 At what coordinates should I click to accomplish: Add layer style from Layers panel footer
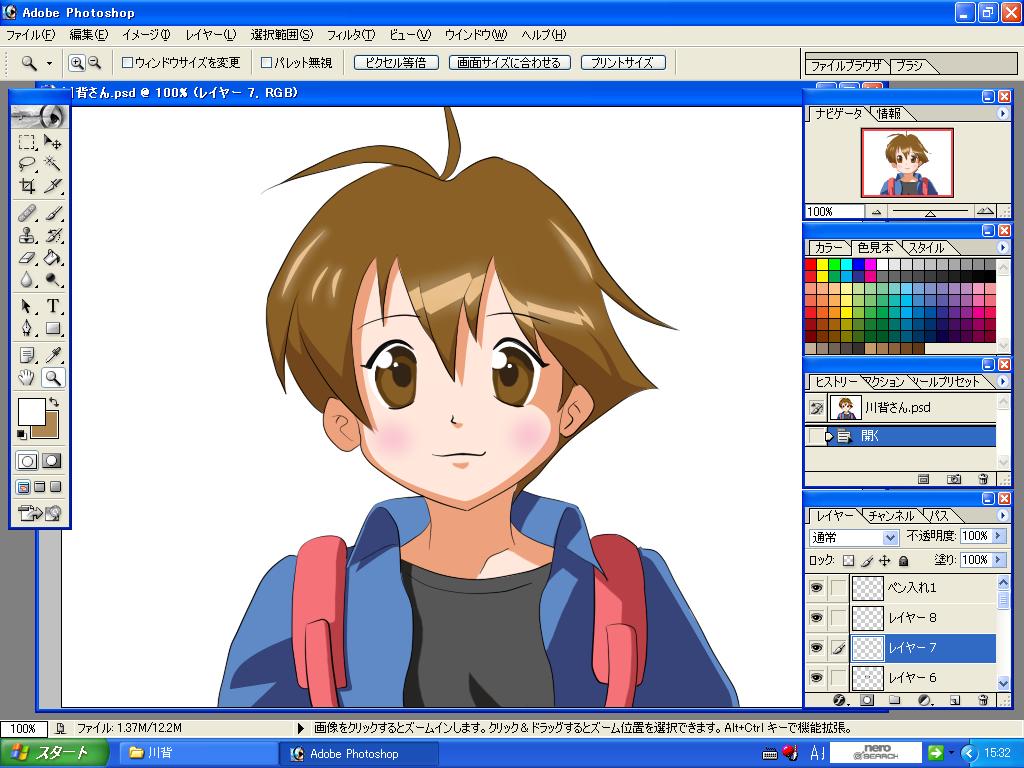840,700
